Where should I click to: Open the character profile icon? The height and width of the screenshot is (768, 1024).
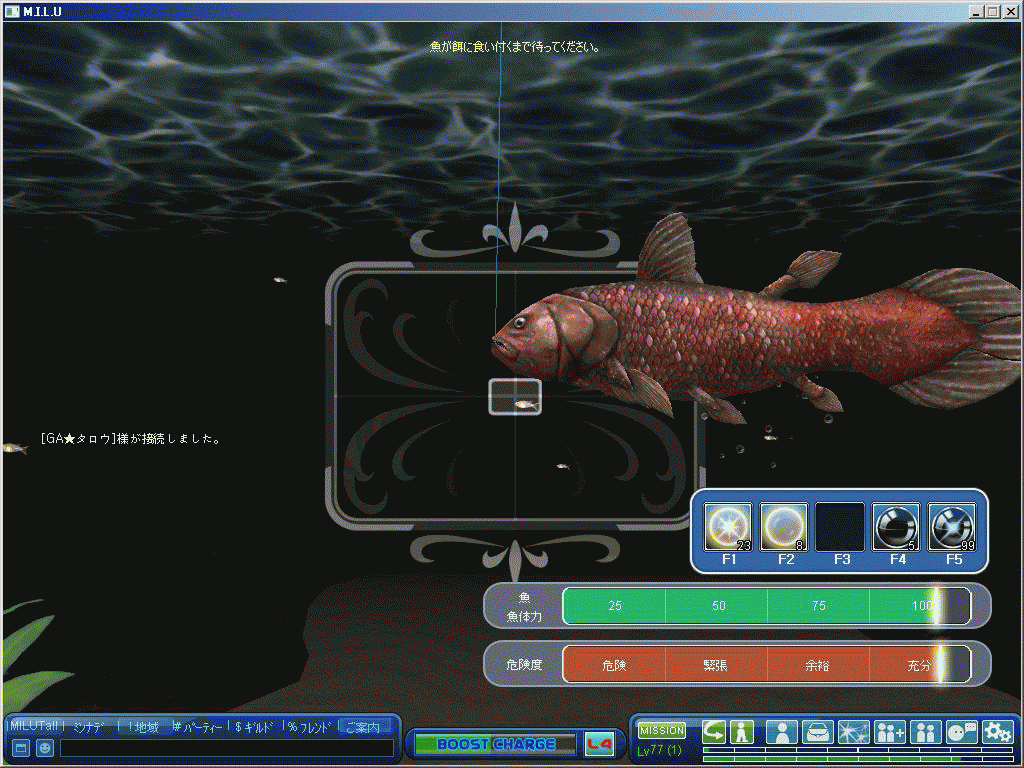pyautogui.click(x=782, y=732)
